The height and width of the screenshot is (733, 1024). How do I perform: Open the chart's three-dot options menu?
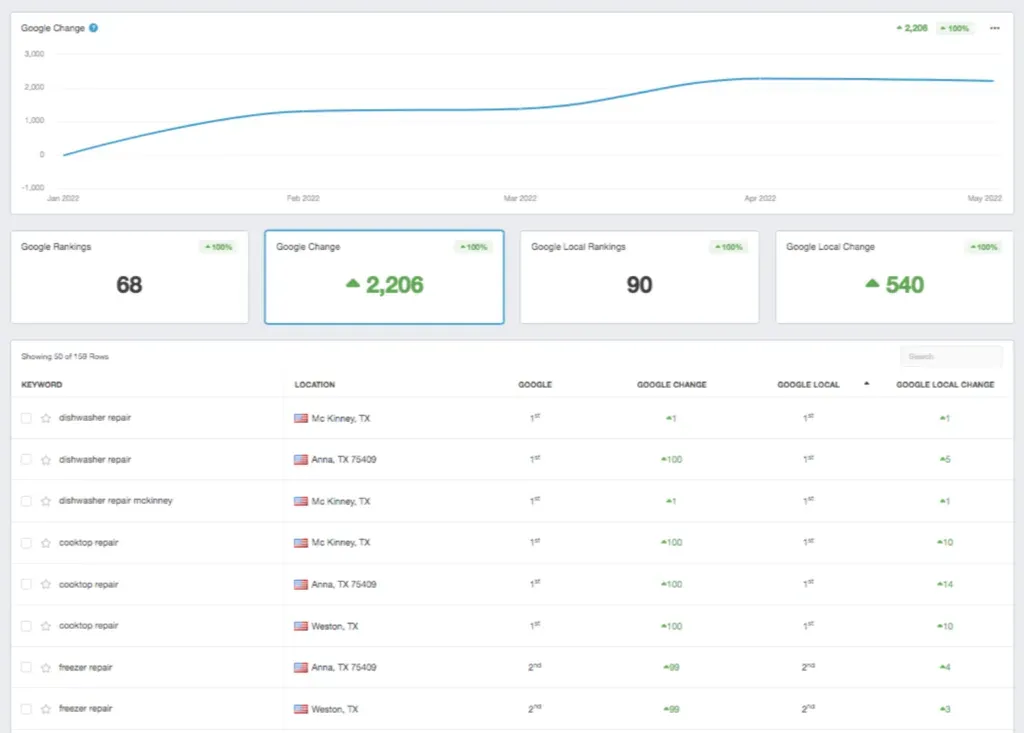[994, 28]
